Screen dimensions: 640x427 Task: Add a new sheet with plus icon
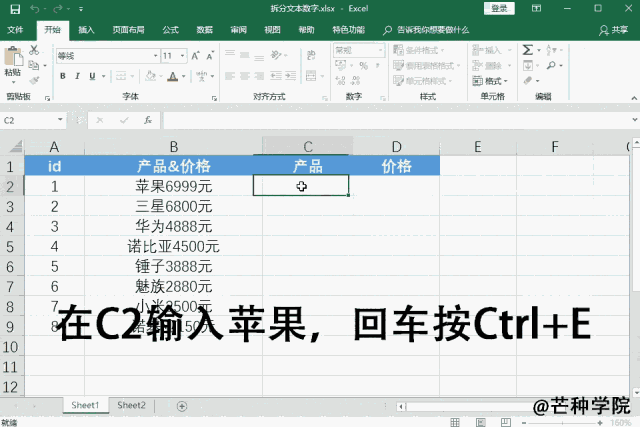182,406
